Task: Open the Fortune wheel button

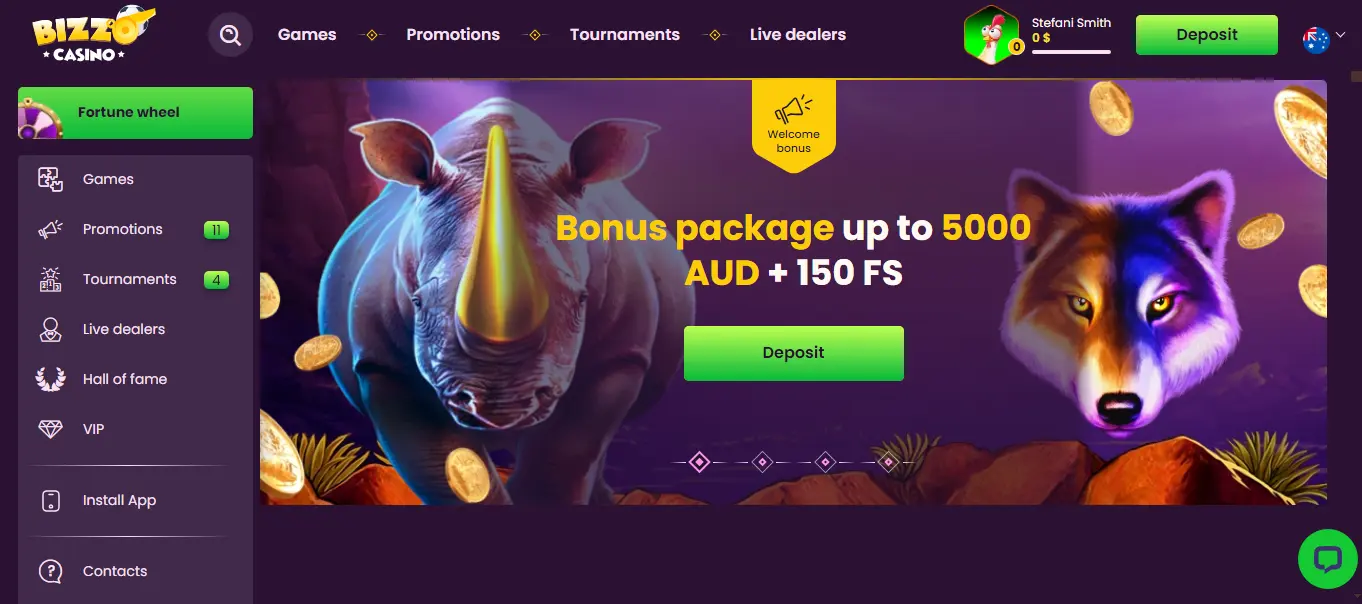Action: click(x=135, y=112)
